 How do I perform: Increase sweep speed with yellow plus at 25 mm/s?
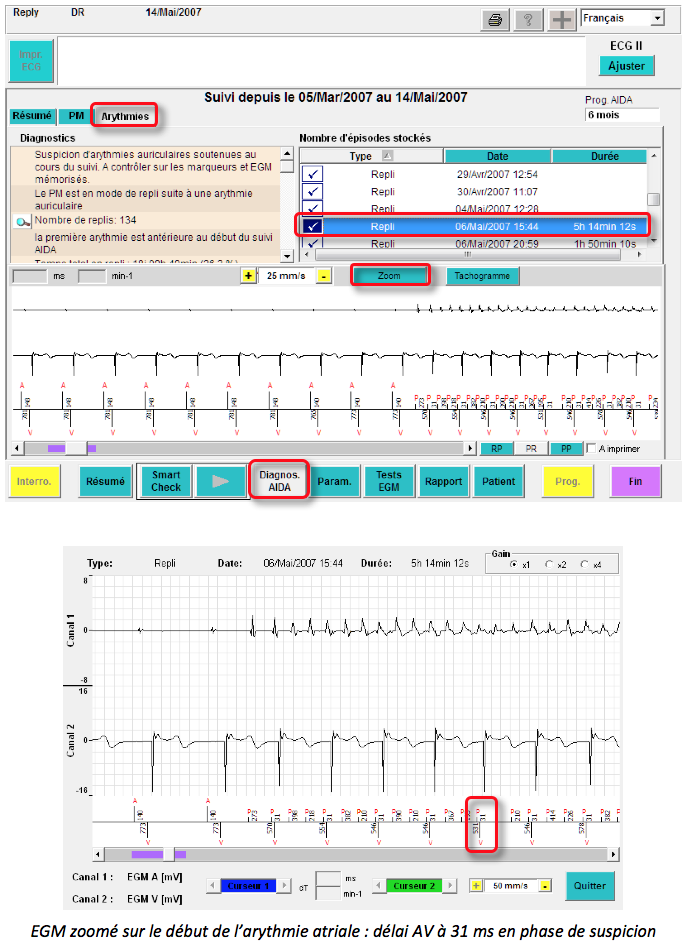coord(248,276)
